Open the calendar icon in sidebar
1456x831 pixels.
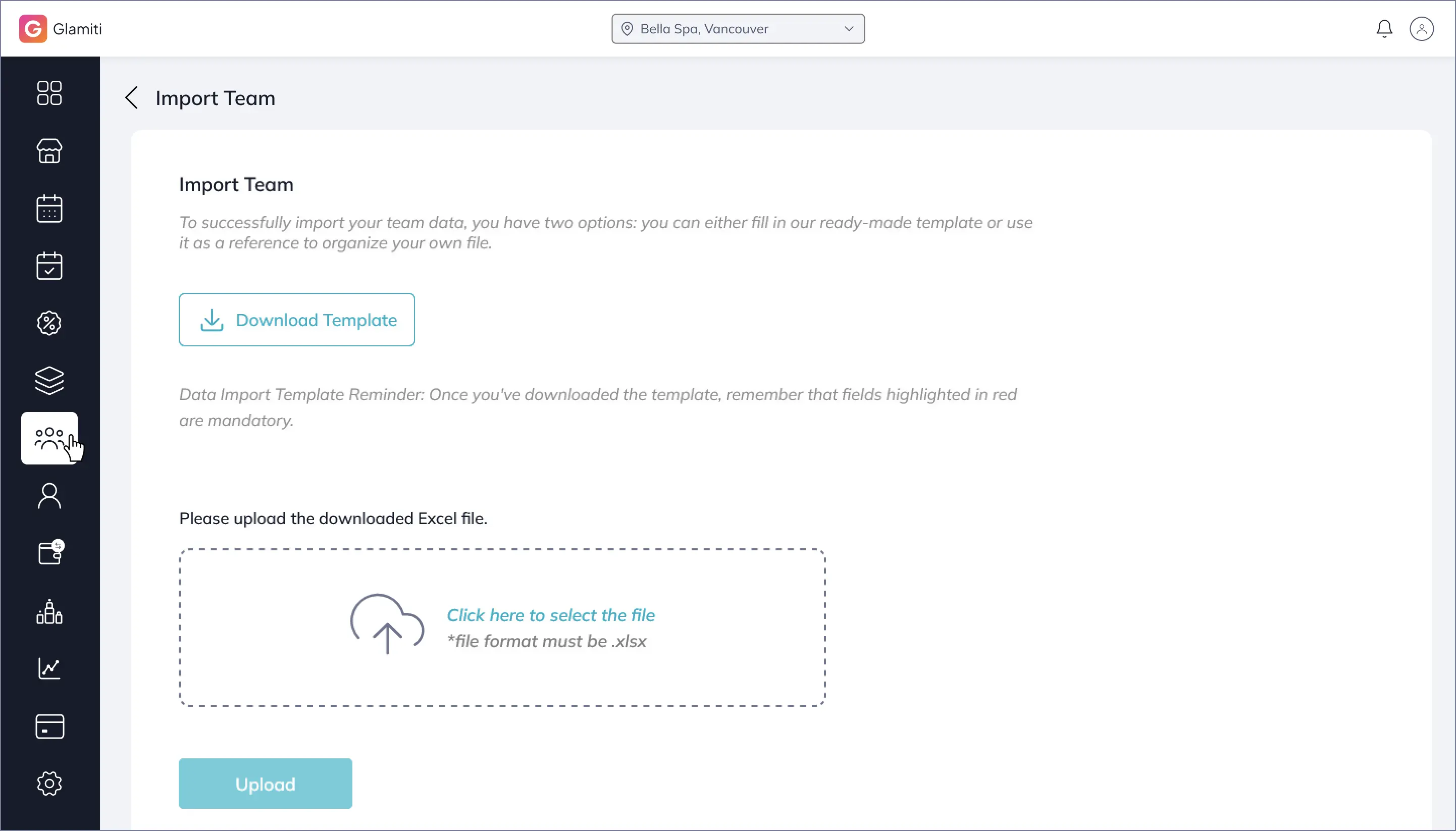49,209
